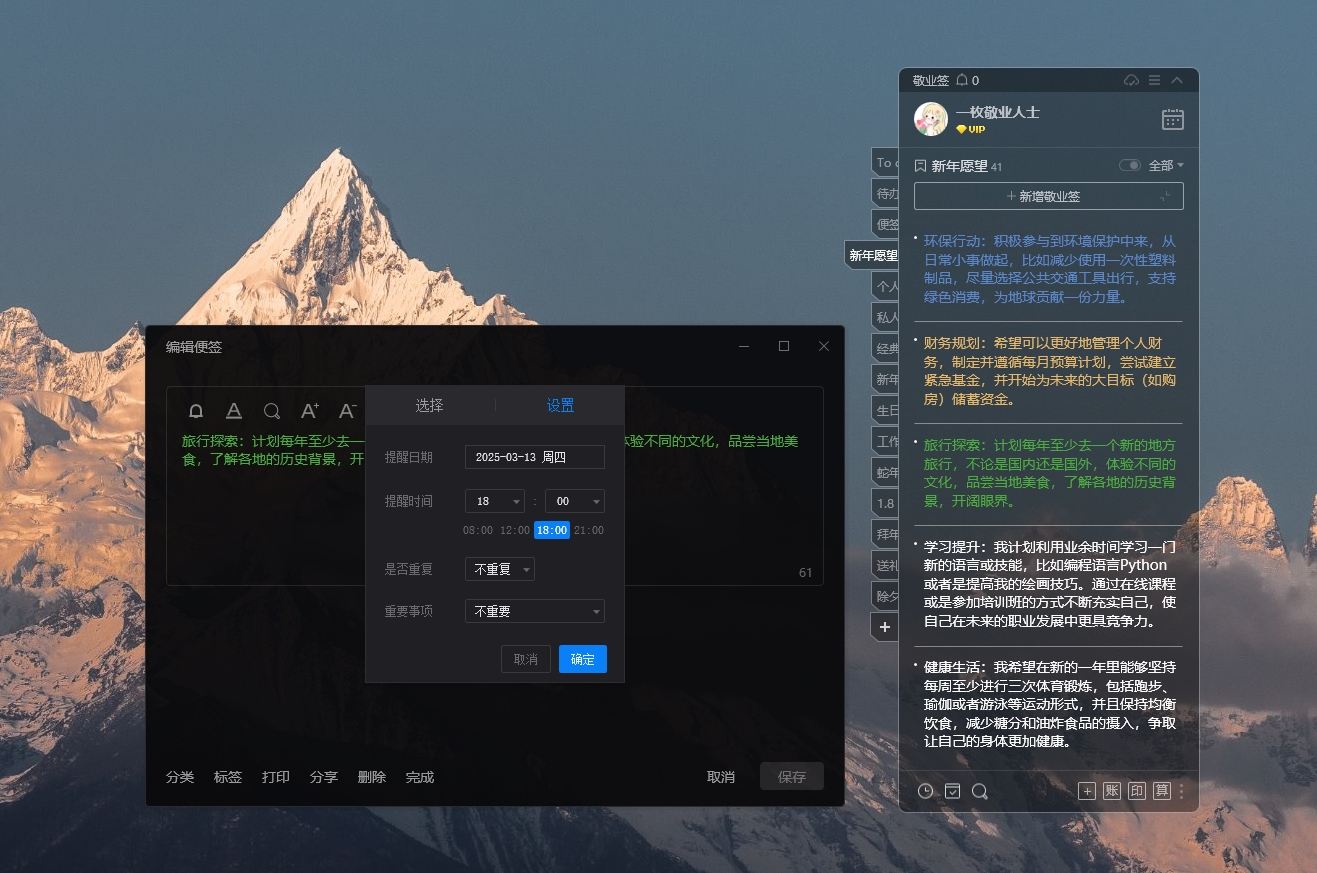Open the 重要事项 dropdown showing 不重要

535,611
